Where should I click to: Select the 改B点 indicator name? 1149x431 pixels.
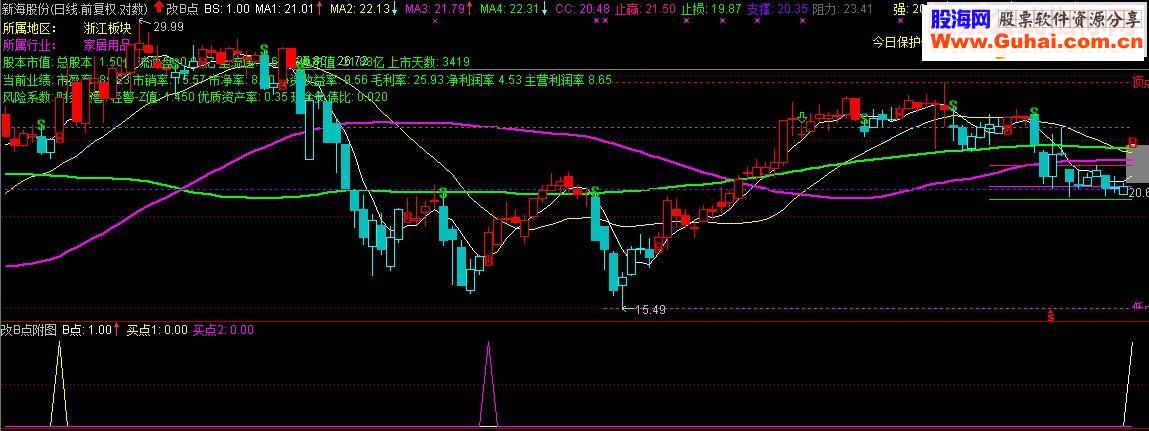point(181,9)
